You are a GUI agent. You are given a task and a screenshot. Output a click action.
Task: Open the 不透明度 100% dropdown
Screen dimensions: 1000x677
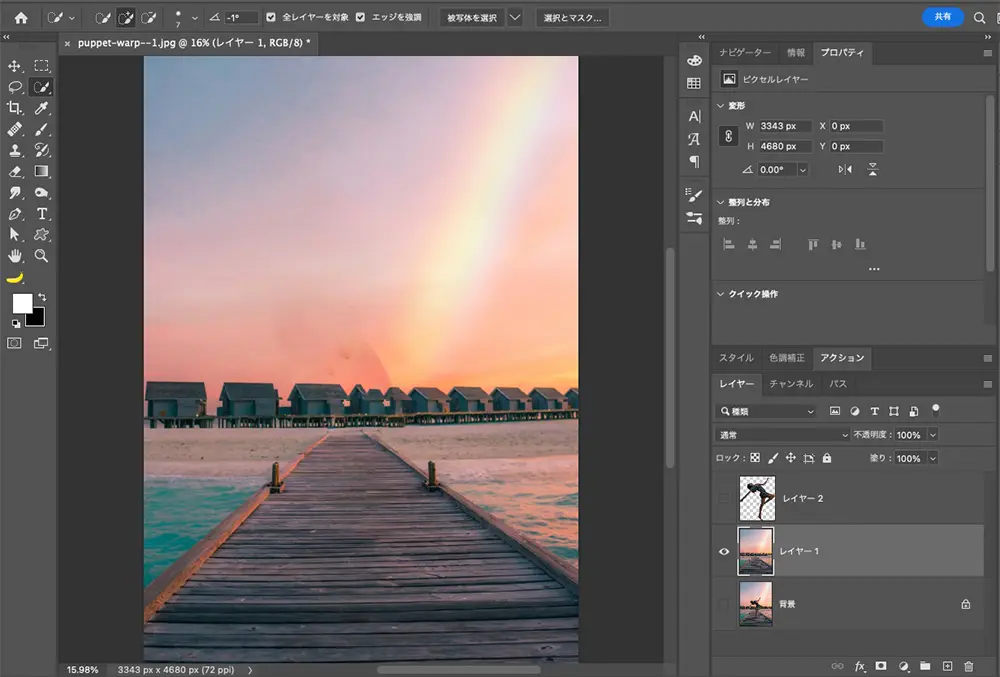933,435
